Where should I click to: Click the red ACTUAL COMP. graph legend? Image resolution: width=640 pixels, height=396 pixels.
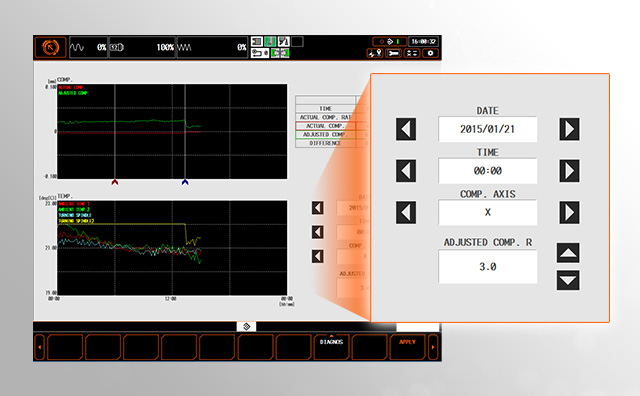71,87
